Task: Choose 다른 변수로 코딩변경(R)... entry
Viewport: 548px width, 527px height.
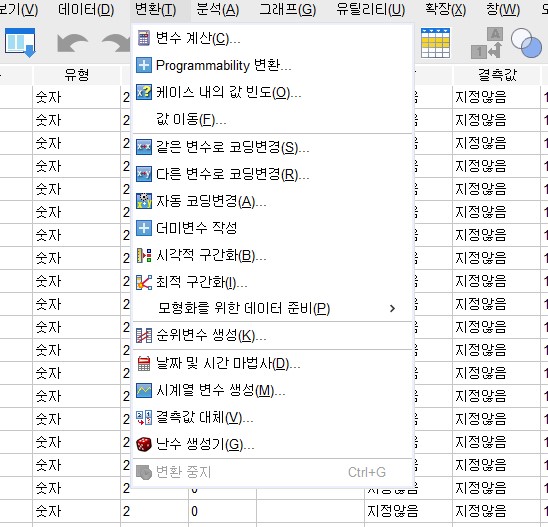Action: (273, 174)
